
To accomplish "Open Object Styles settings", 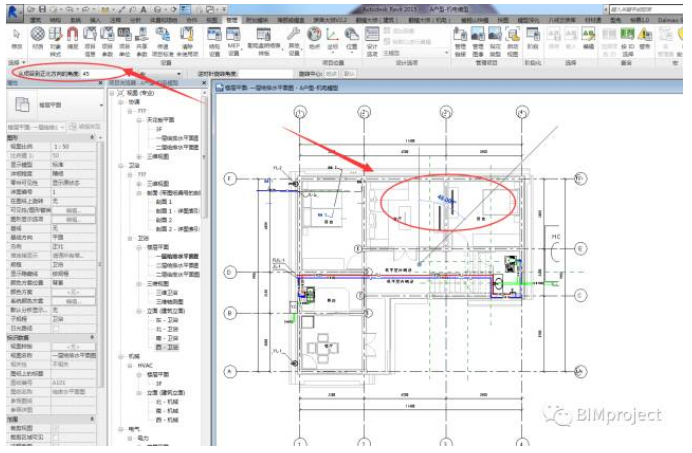I will 55,41.
